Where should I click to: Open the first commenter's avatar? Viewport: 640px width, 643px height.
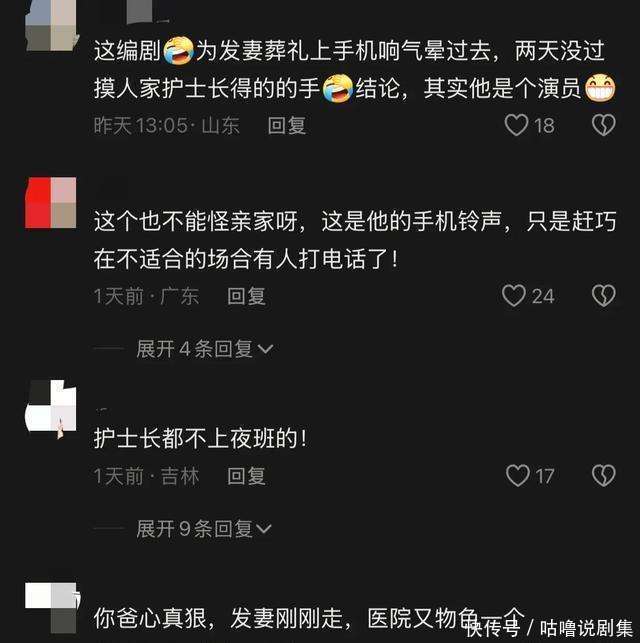coord(51,25)
